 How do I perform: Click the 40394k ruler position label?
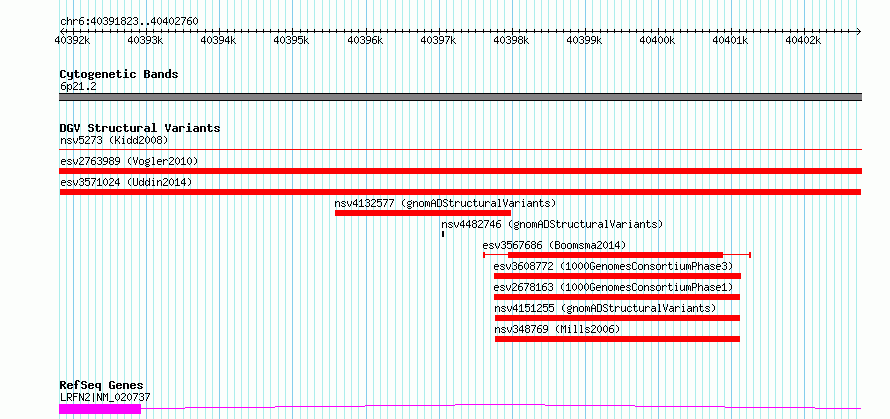point(219,40)
